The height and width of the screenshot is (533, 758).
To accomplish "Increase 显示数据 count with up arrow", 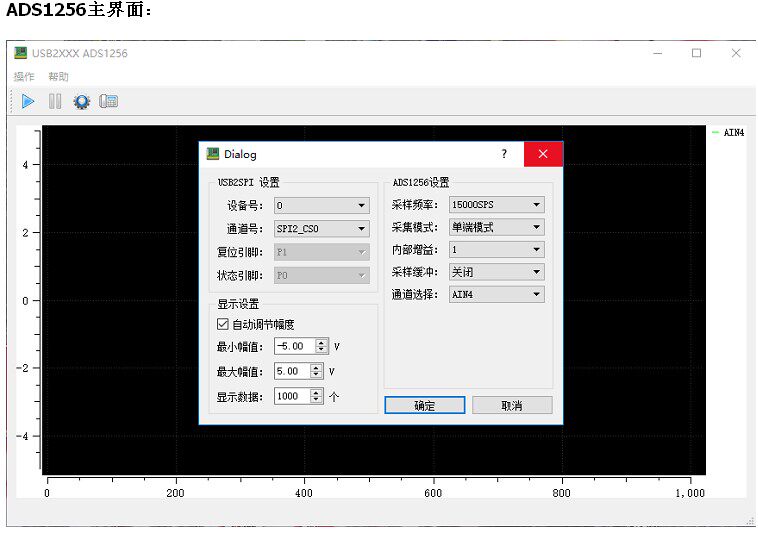I will [316, 392].
